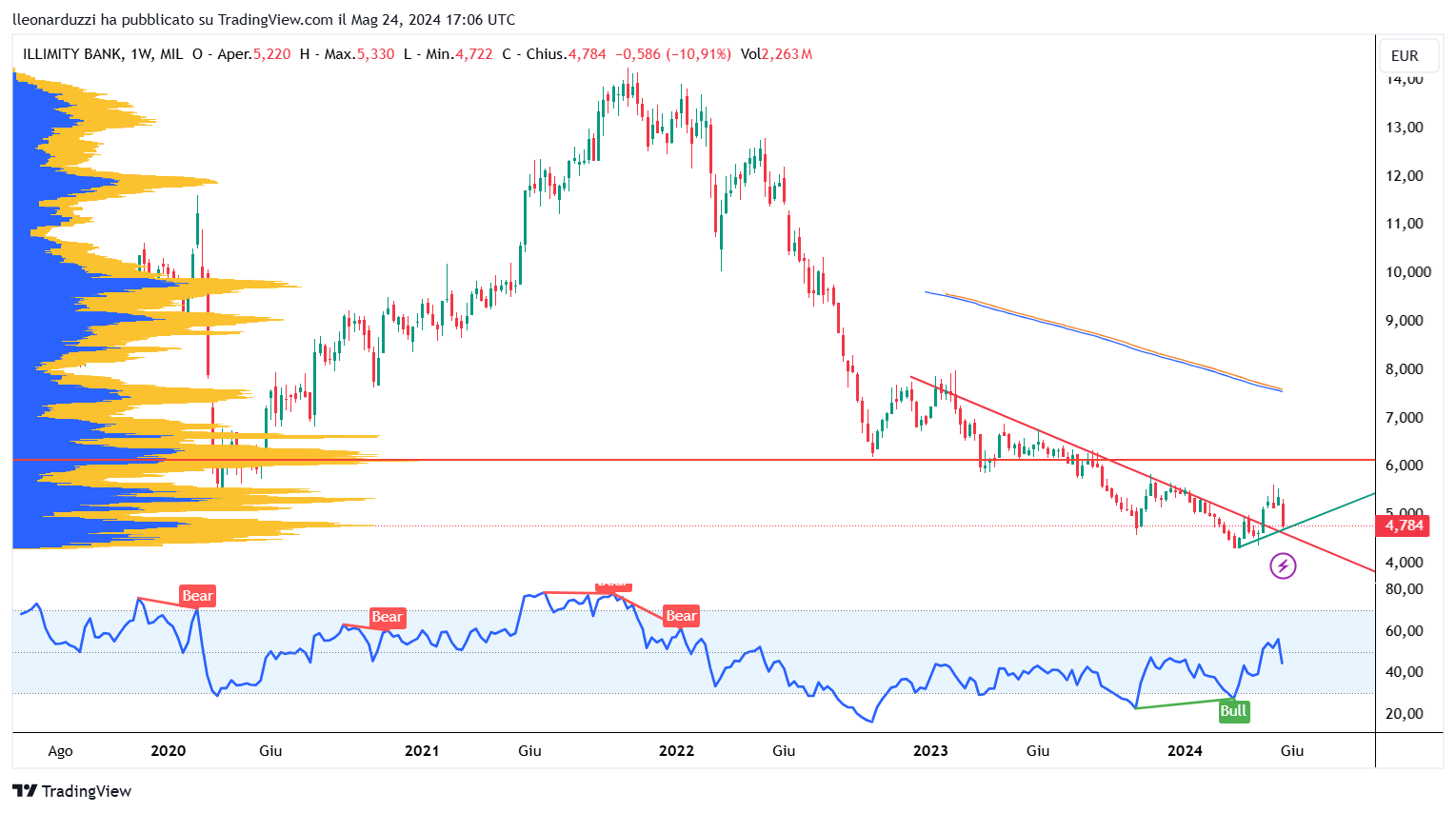Viewport: 1456px width, 813px height.
Task: Click the change value −0,586 (−10,91%)
Action: point(673,54)
